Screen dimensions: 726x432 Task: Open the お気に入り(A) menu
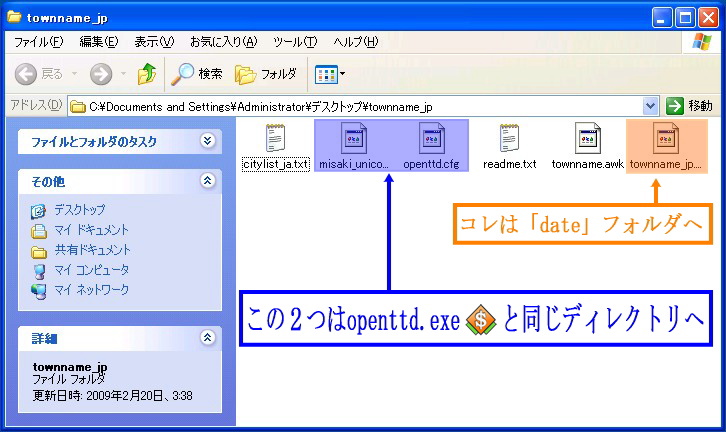click(x=224, y=42)
